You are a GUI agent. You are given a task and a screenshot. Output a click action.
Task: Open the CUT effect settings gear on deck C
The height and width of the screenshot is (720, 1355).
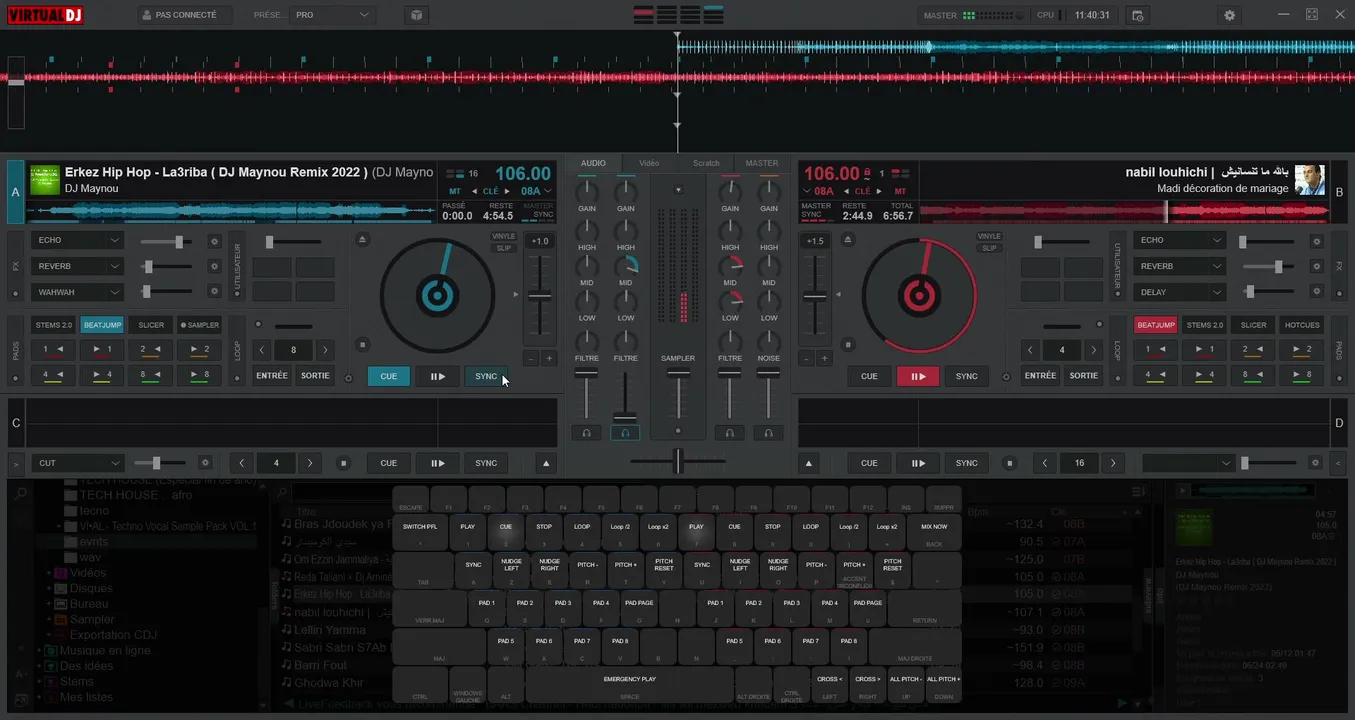pos(205,463)
